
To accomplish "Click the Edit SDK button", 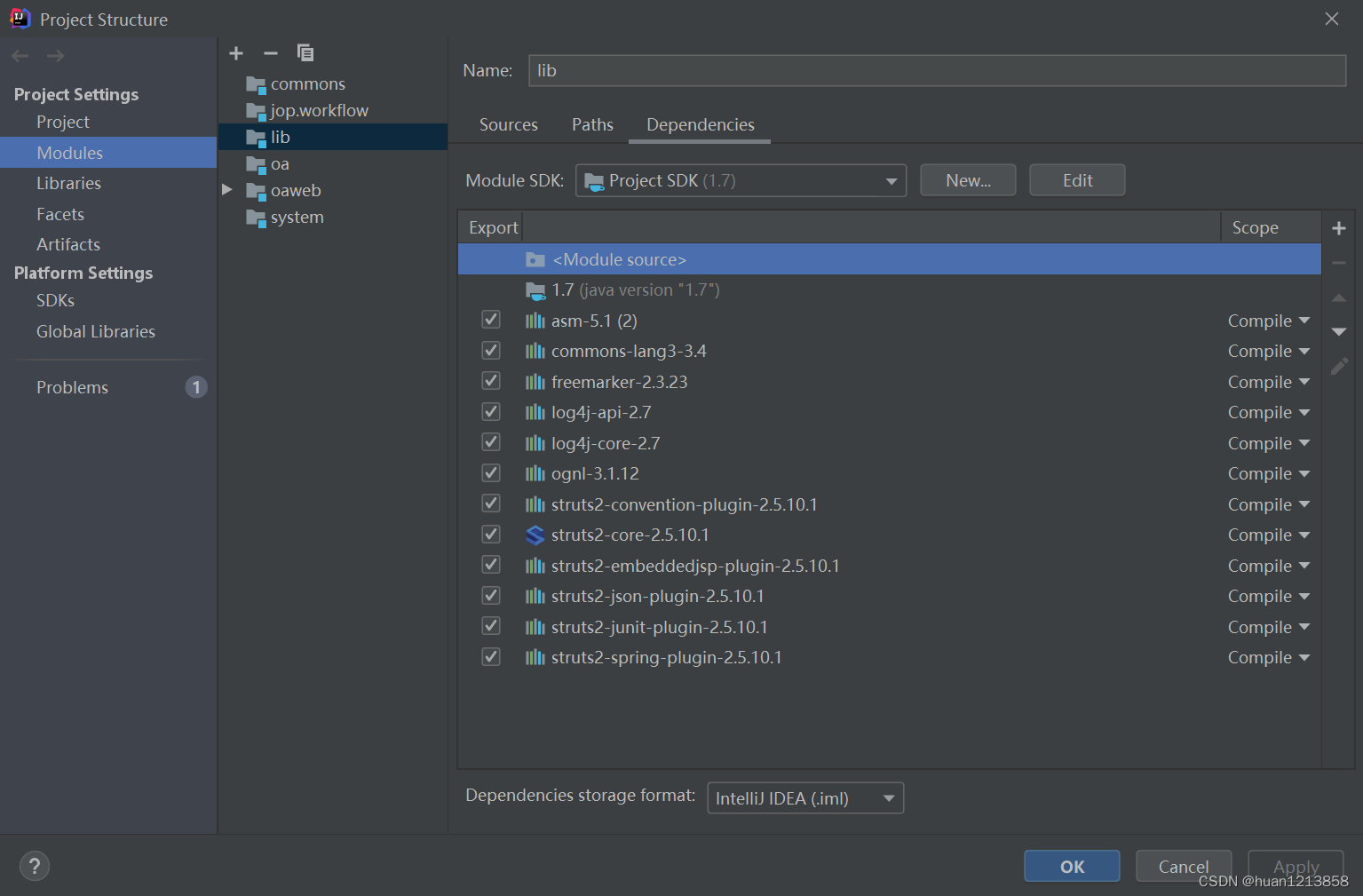I will [x=1077, y=180].
